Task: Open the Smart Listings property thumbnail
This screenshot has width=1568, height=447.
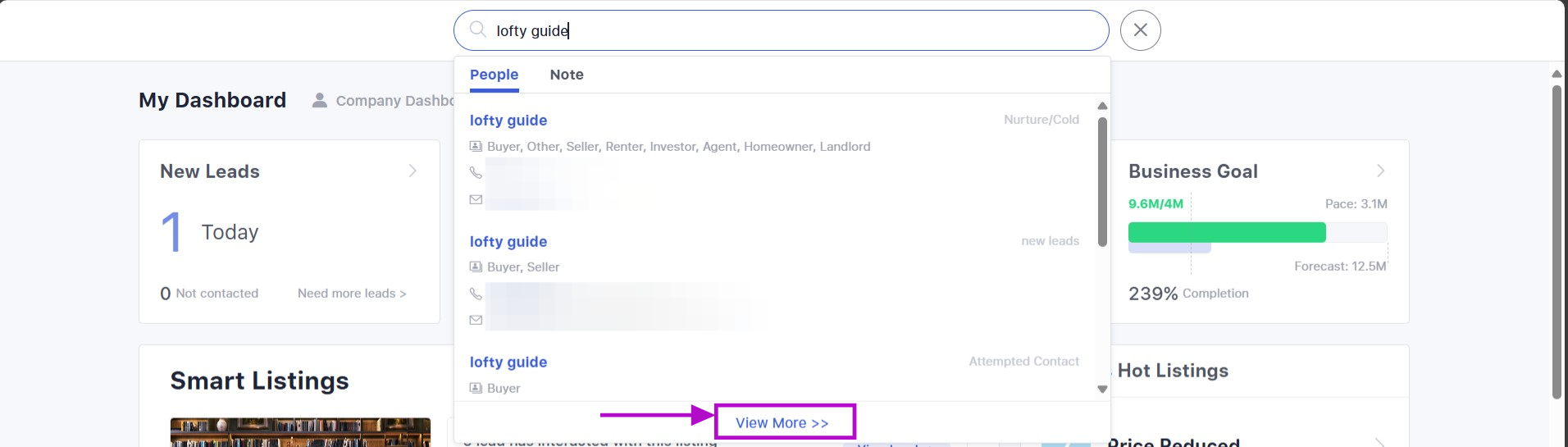Action: [x=300, y=432]
